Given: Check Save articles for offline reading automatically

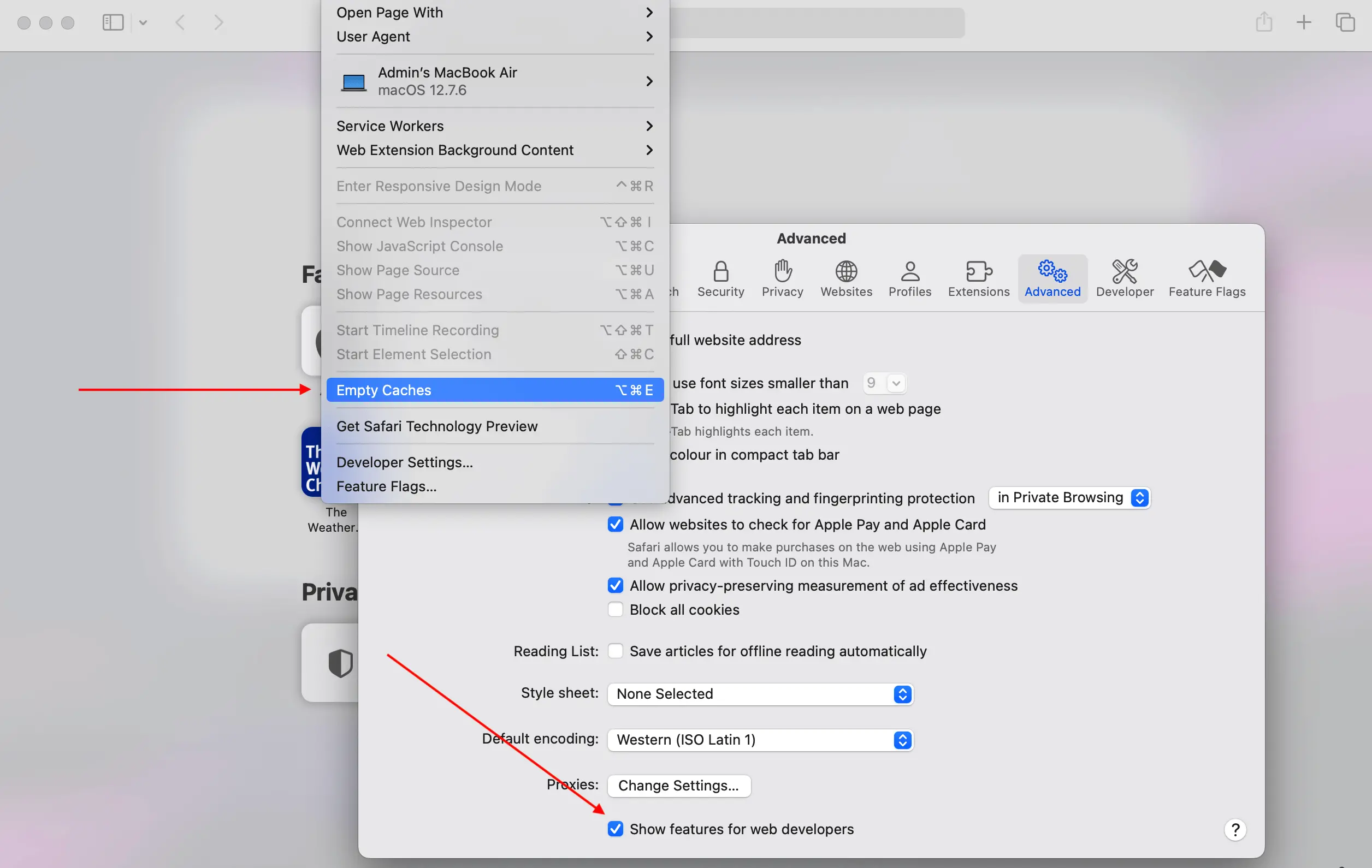Looking at the screenshot, I should [616, 651].
